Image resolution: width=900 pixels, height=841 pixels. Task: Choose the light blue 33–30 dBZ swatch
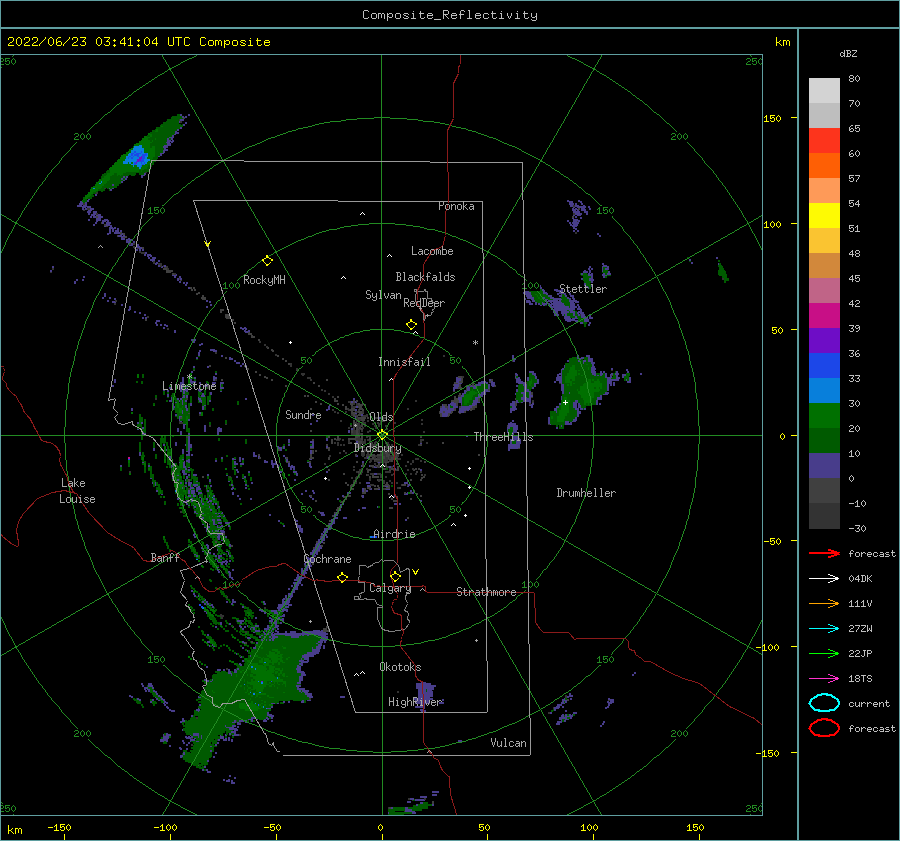coord(824,390)
